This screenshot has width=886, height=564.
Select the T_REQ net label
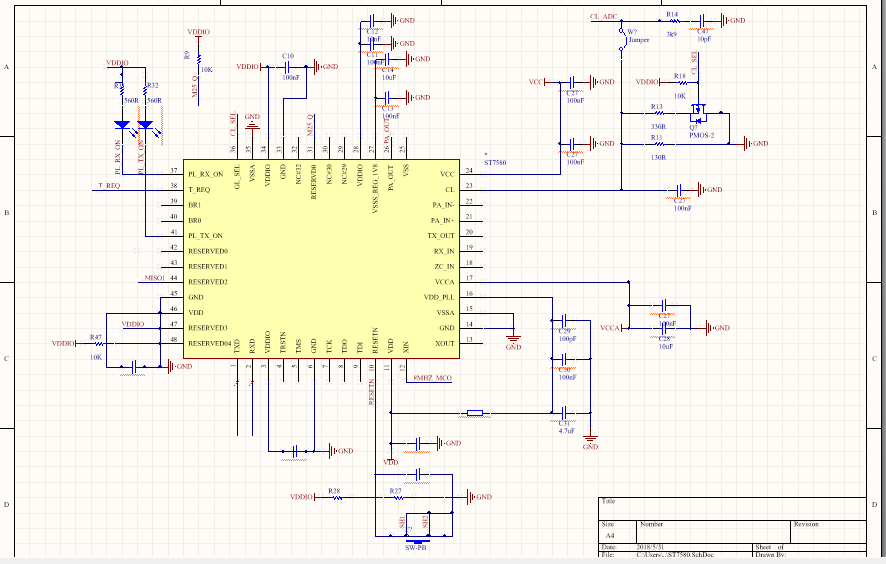(x=108, y=186)
